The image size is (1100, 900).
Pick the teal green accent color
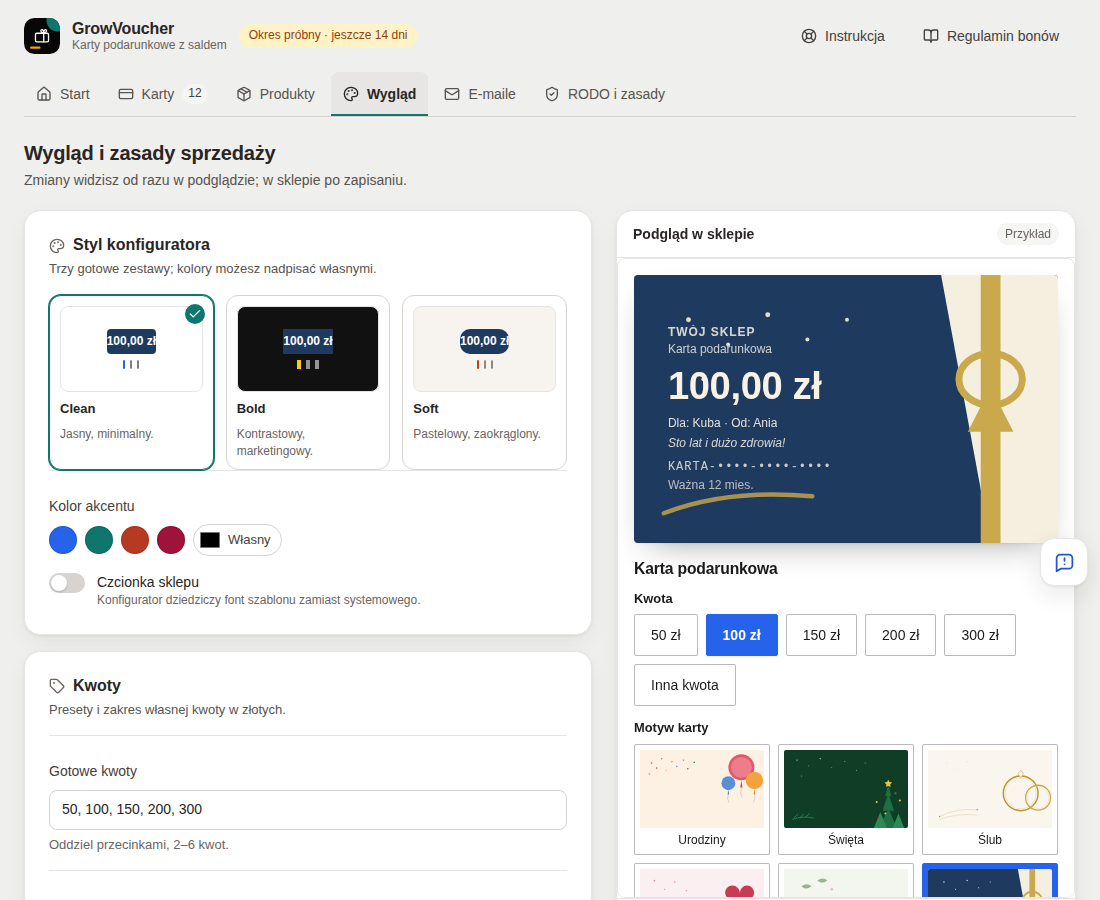pos(99,540)
